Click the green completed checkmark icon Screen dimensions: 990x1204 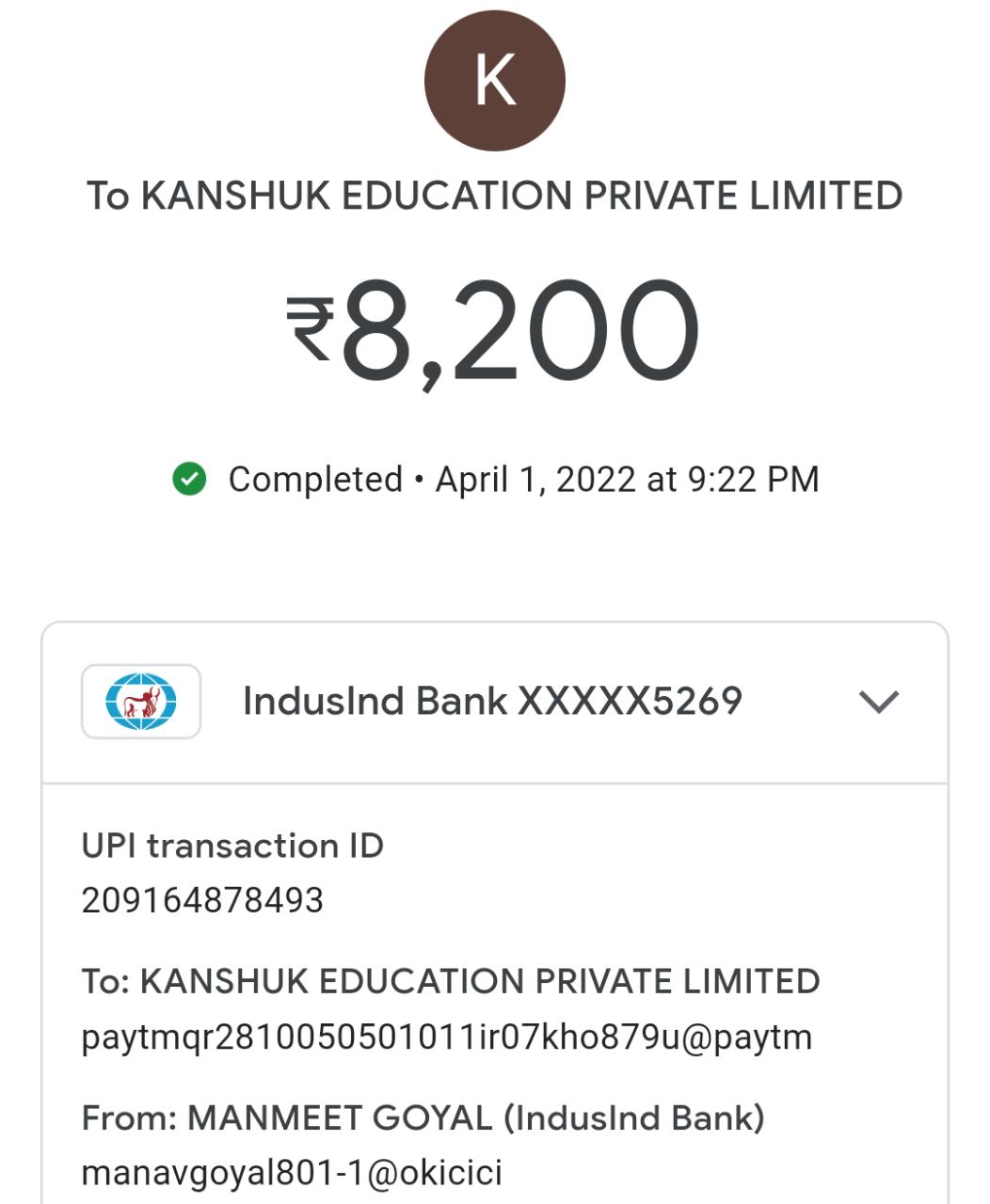point(189,479)
